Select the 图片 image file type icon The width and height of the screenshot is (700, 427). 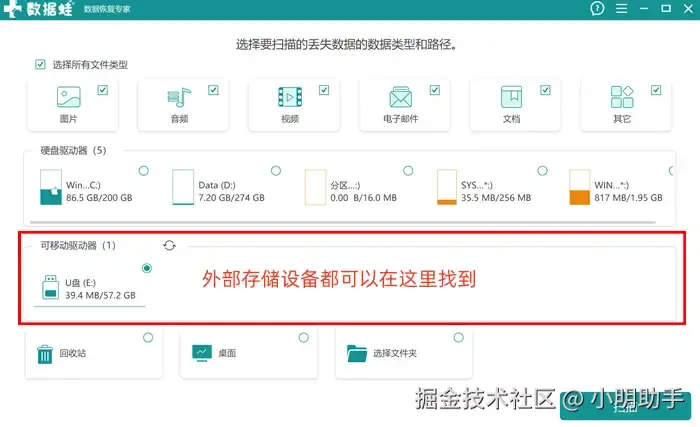(69, 97)
